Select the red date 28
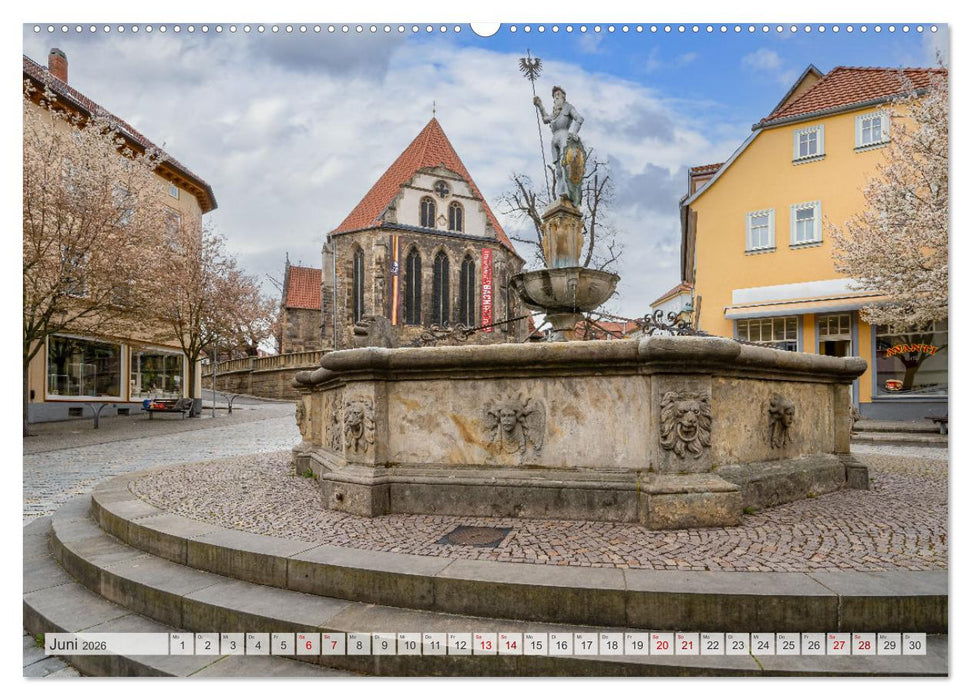Viewport: 971px width, 700px height. (x=864, y=645)
